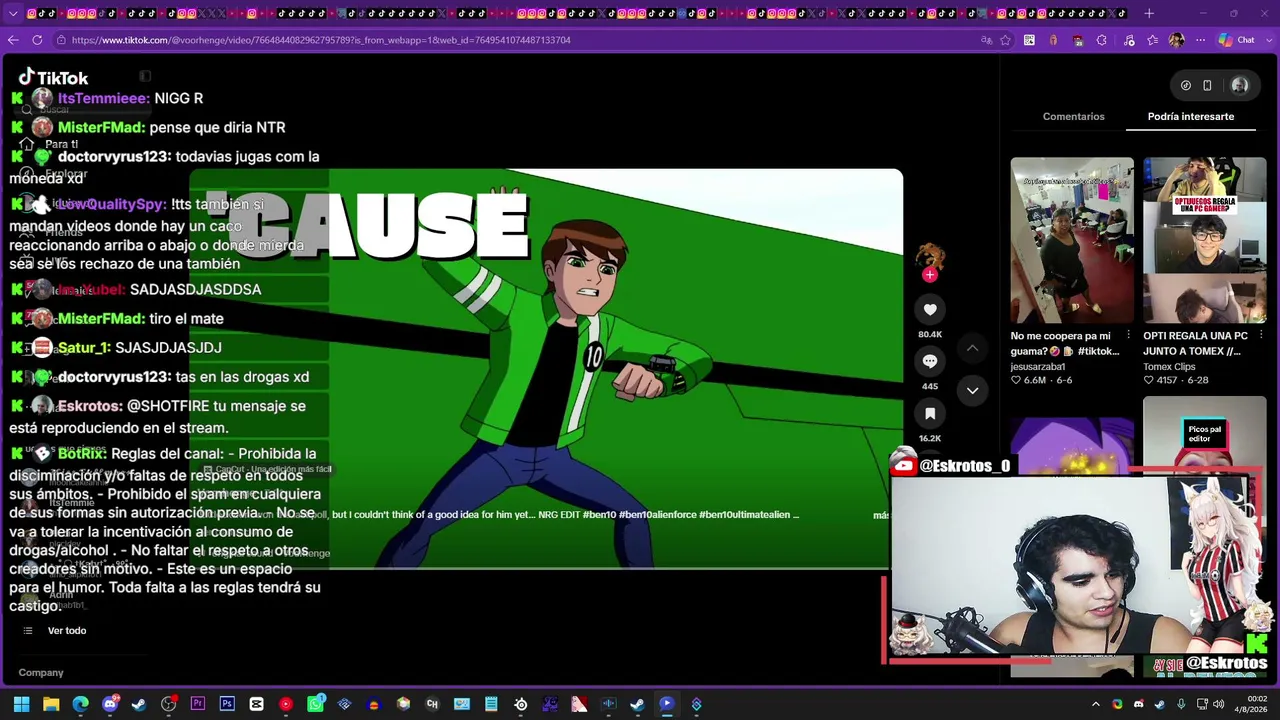Open the 'Picos pal editor' video thumbnail
Viewport: 1280px width, 720px height.
pos(1205,433)
